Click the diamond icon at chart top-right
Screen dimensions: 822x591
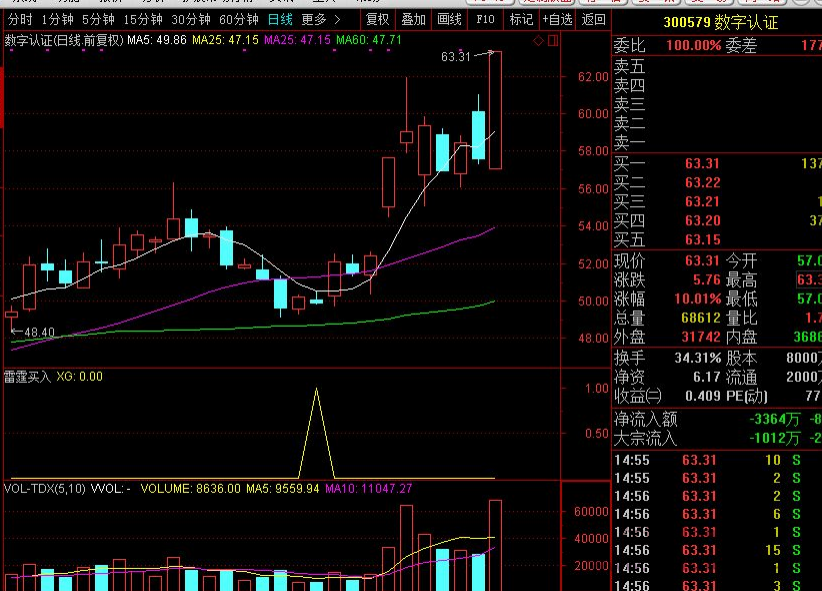pos(537,40)
